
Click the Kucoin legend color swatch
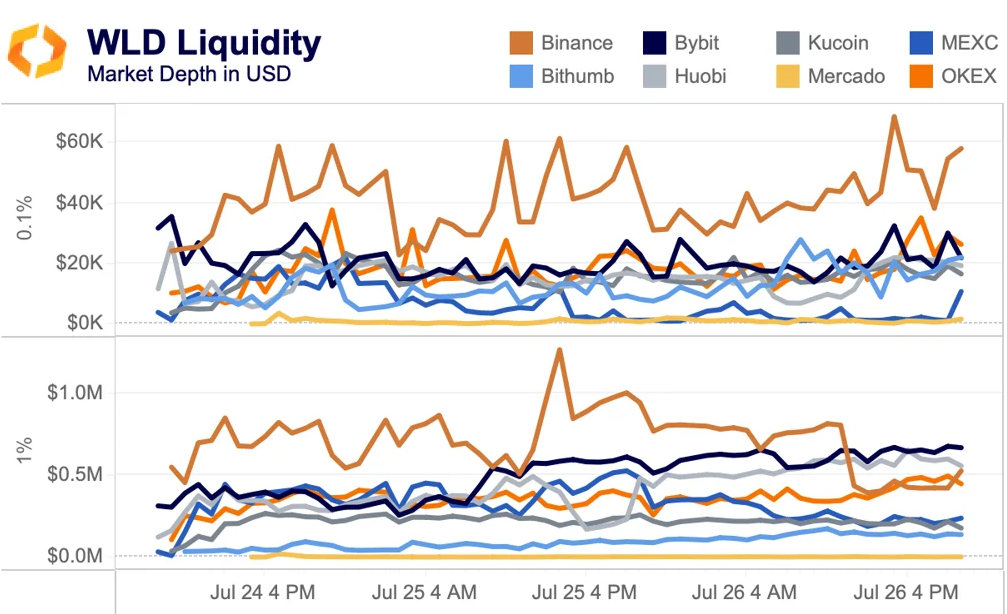(787, 43)
